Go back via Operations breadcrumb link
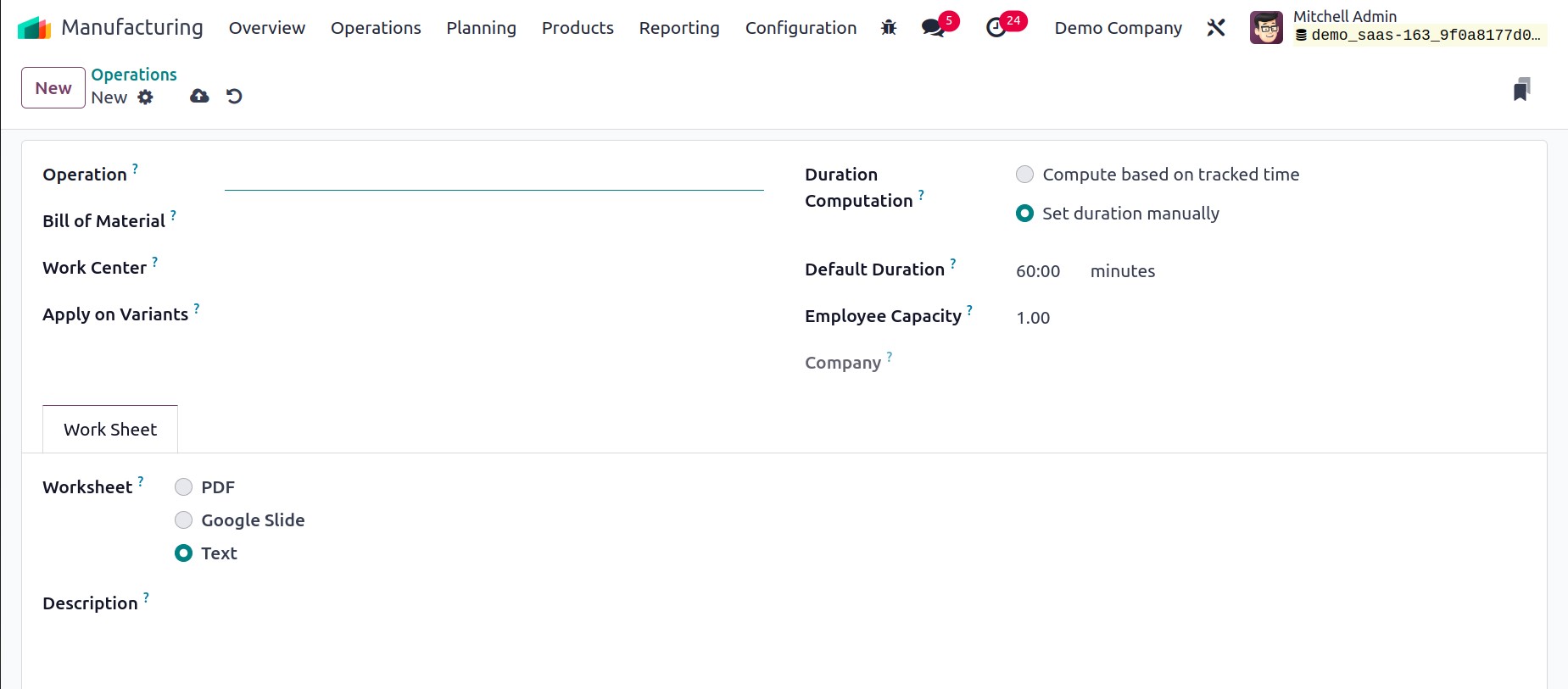Viewport: 1568px width, 689px height. 134,75
